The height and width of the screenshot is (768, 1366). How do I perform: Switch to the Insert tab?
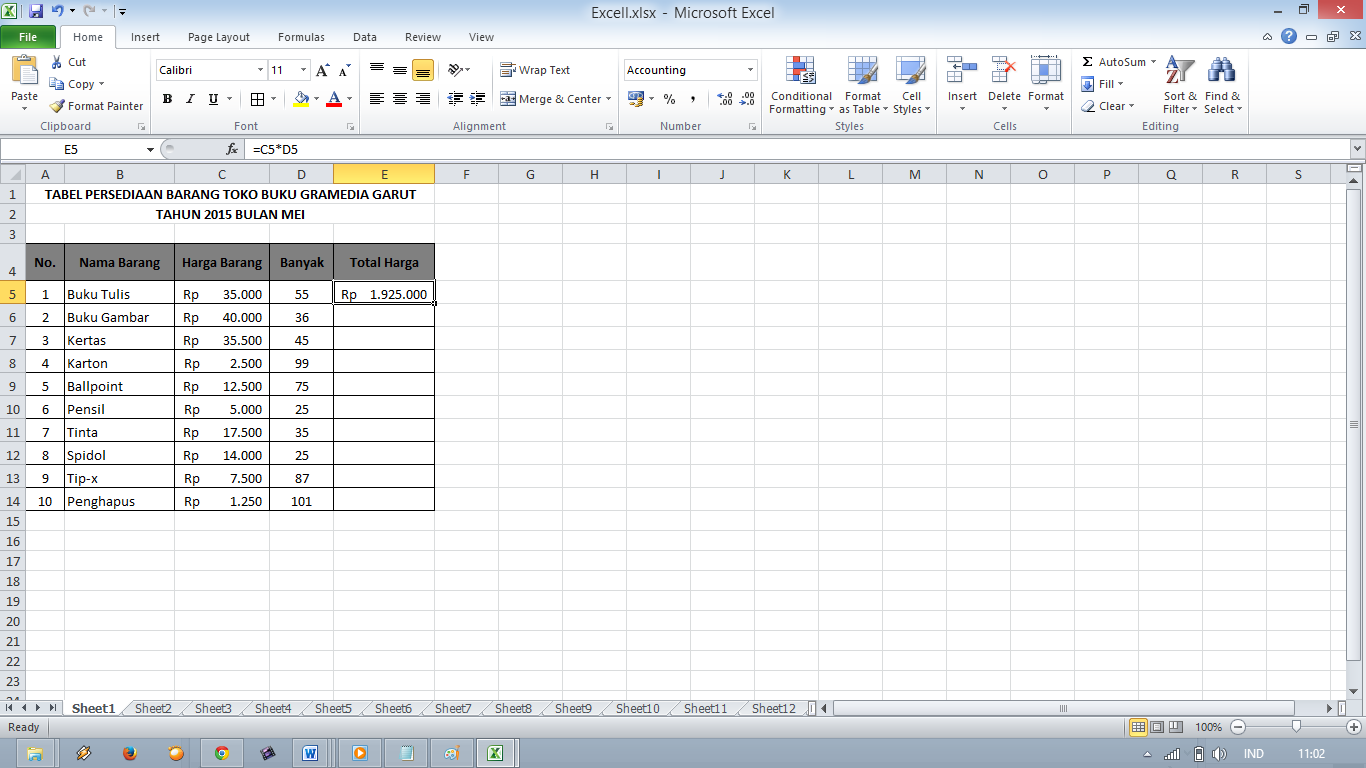145,37
